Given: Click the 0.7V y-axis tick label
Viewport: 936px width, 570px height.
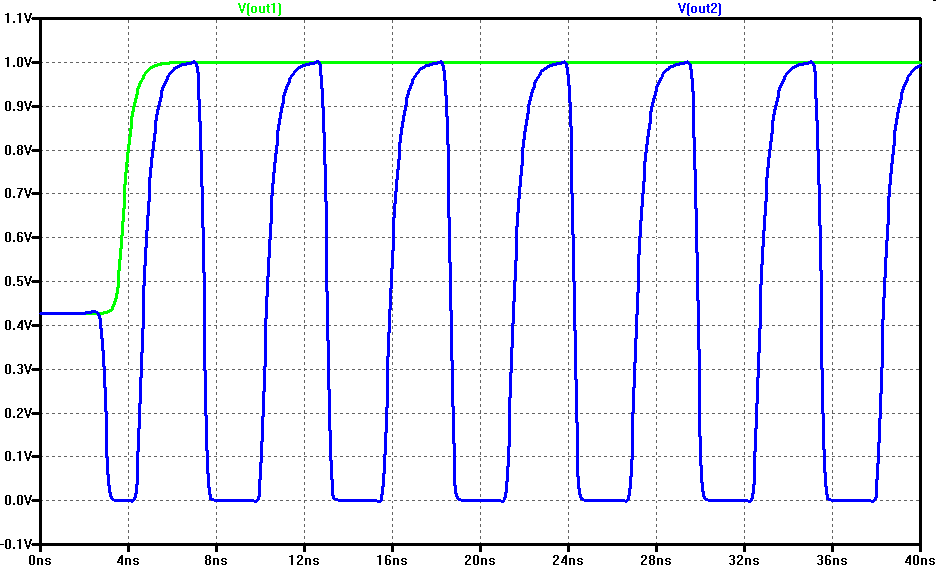Looking at the screenshot, I should click(x=18, y=194).
